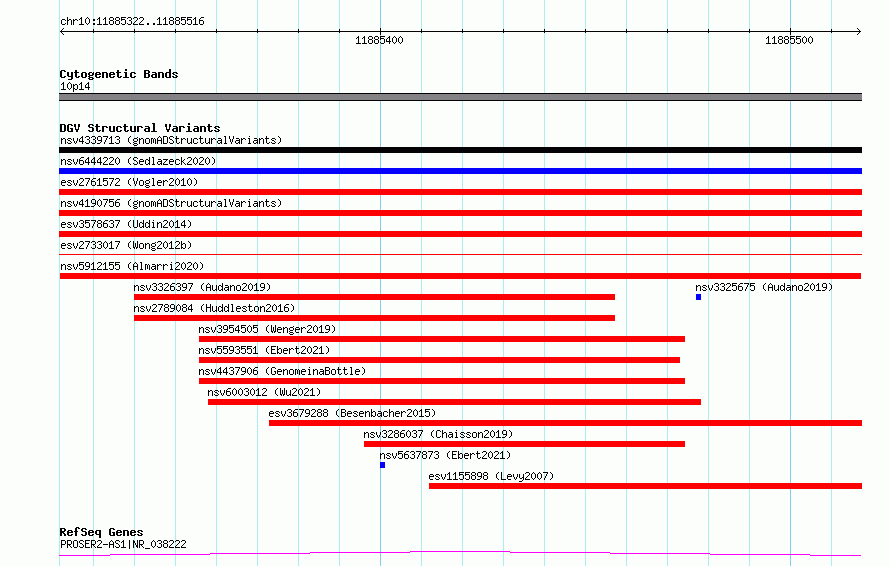Click the thin esv2733017 variant line

pyautogui.click(x=460, y=254)
